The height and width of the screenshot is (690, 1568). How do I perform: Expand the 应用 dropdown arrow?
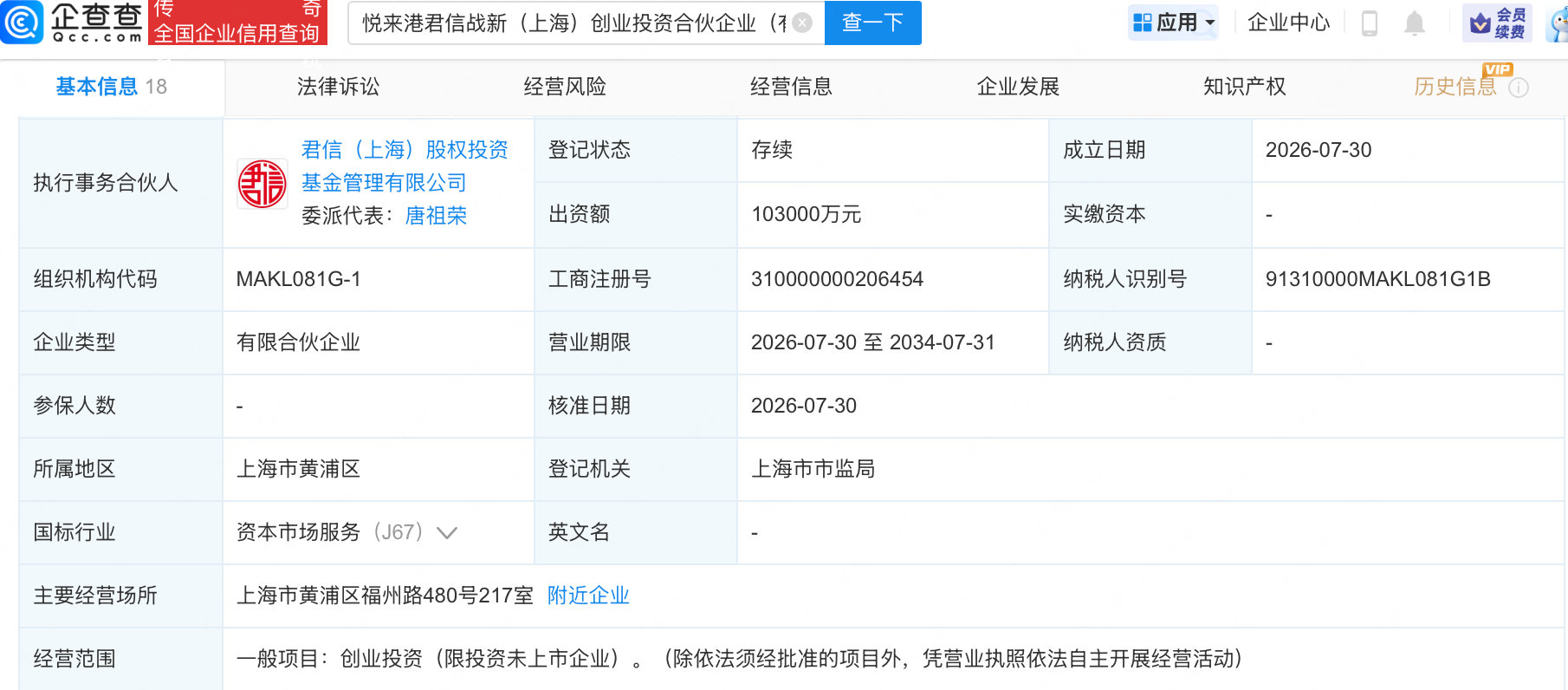click(1210, 23)
